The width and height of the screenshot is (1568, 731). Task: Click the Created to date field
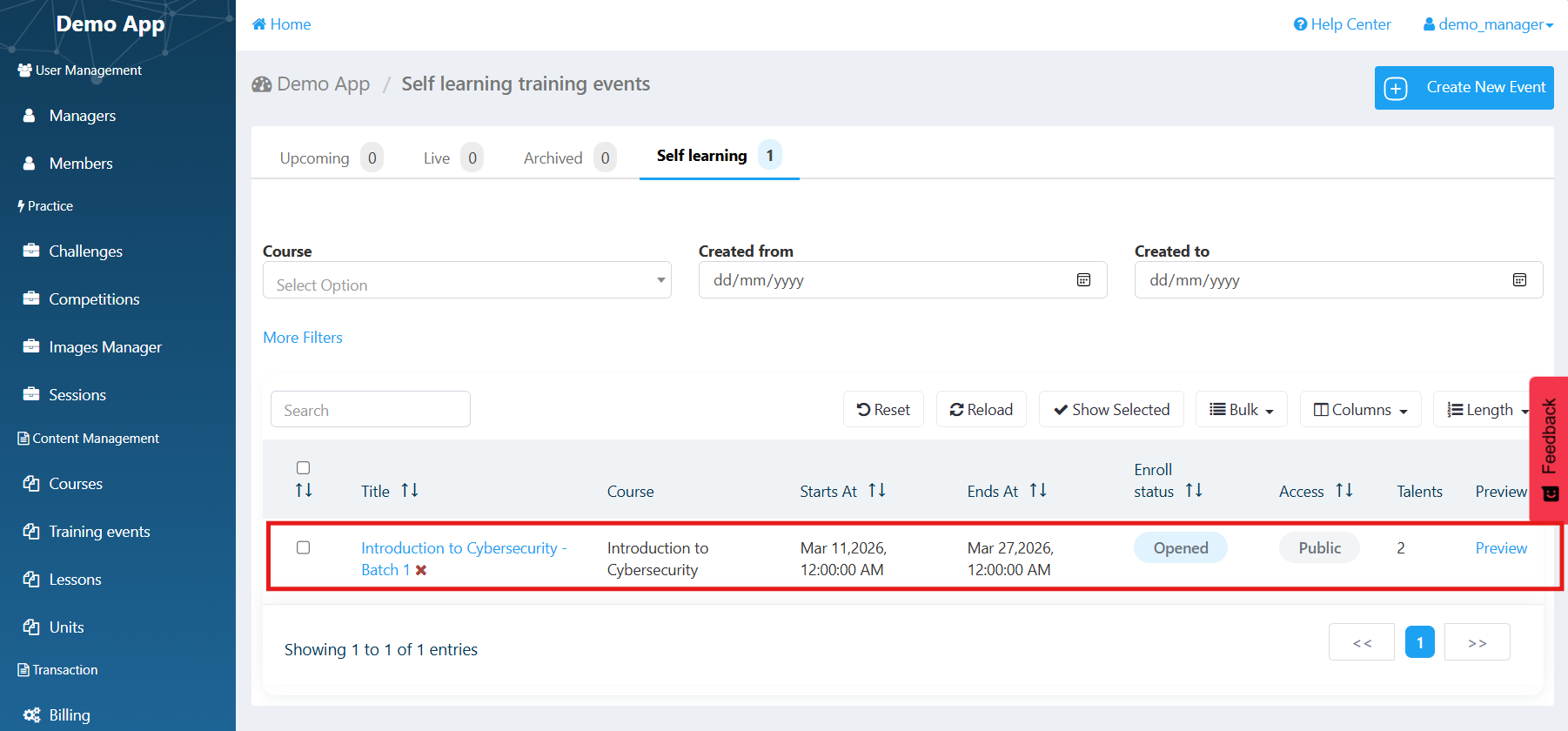coord(1339,280)
